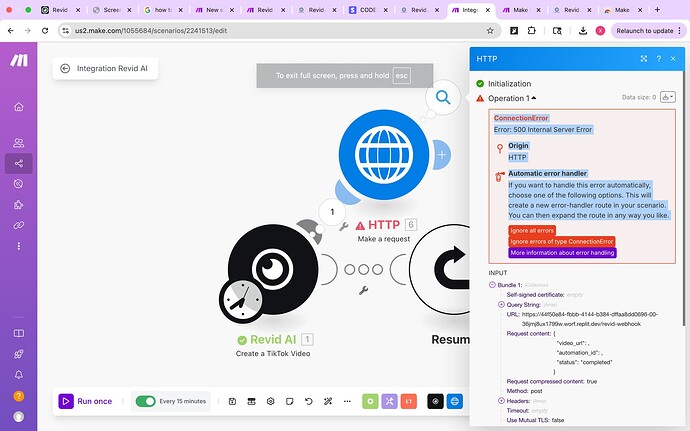The height and width of the screenshot is (431, 690).
Task: Click the HTTP panel vertical scrollbar
Action: coord(683,198)
